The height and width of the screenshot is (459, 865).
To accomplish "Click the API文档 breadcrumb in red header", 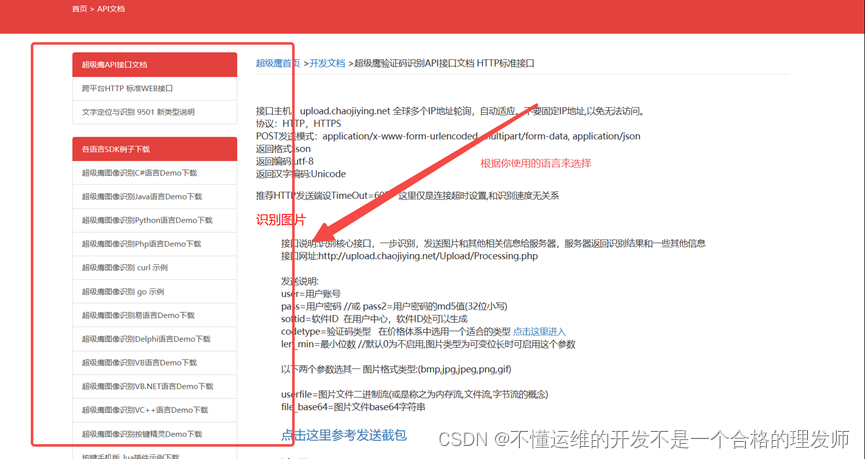I will tap(111, 9).
